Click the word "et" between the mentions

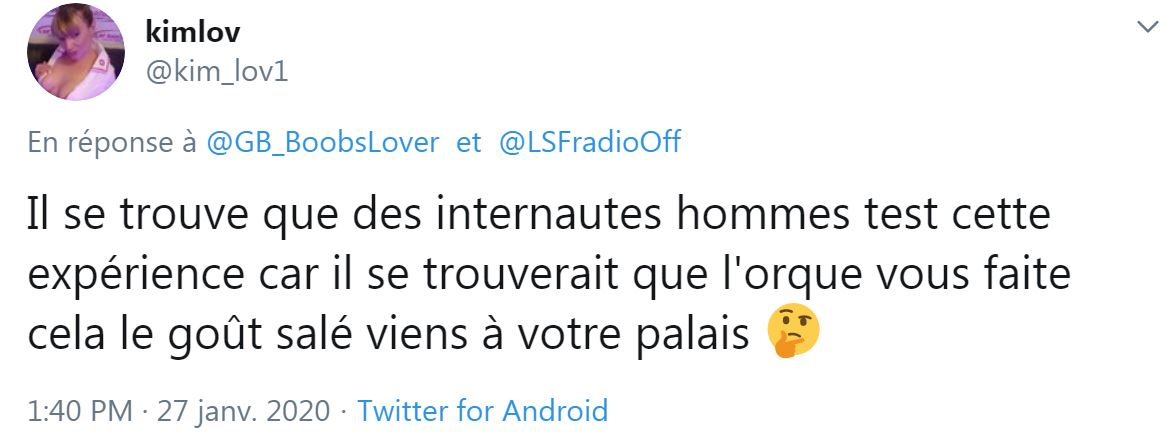tap(468, 142)
